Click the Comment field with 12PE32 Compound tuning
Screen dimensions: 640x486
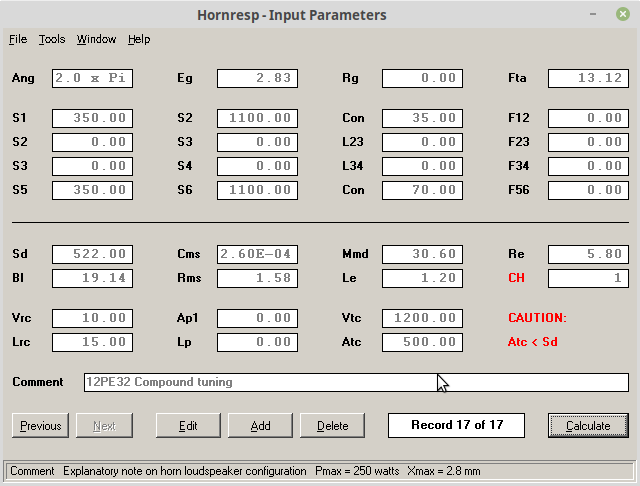click(356, 382)
